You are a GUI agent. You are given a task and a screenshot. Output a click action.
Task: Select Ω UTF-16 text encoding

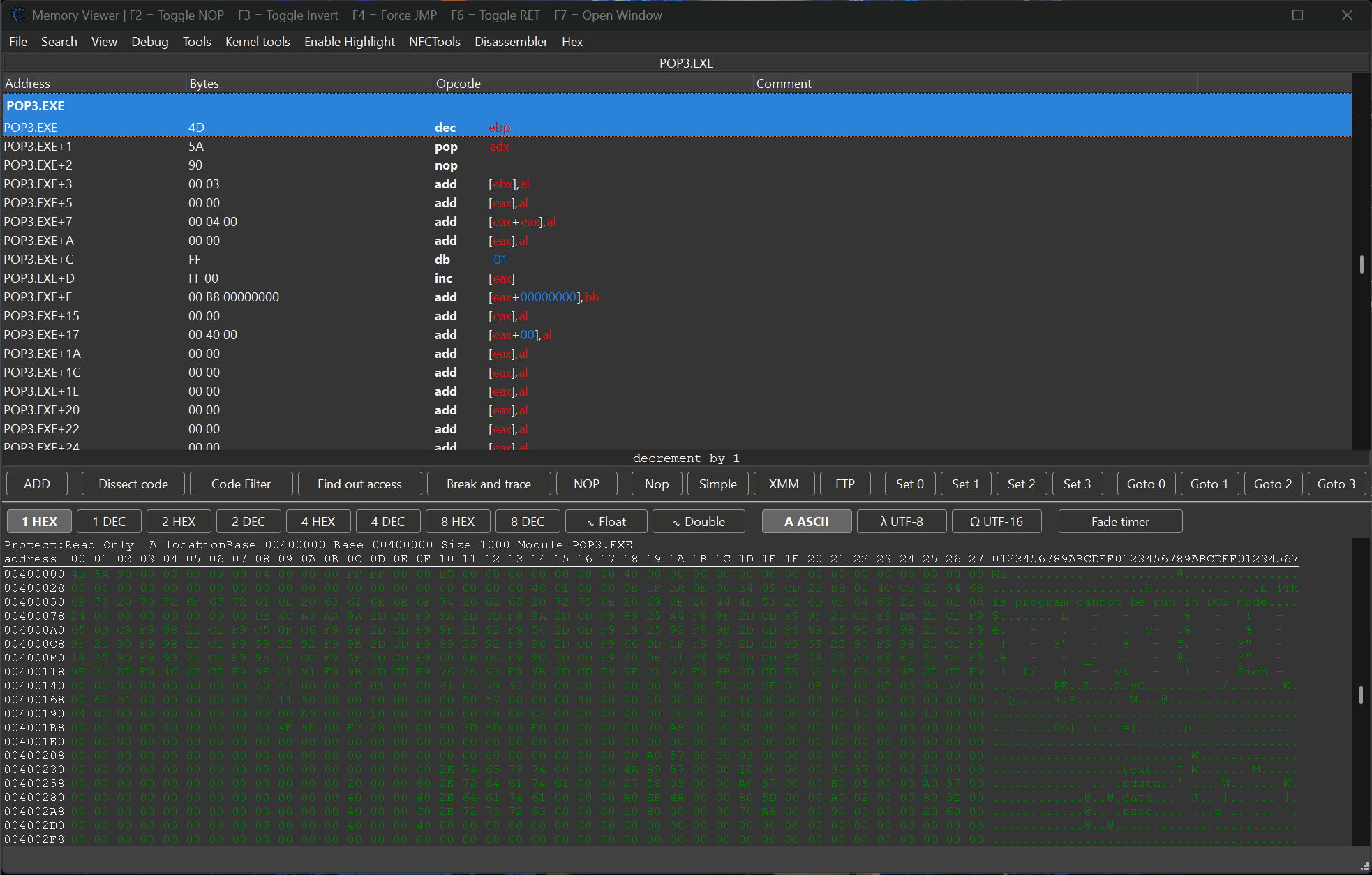pos(996,522)
